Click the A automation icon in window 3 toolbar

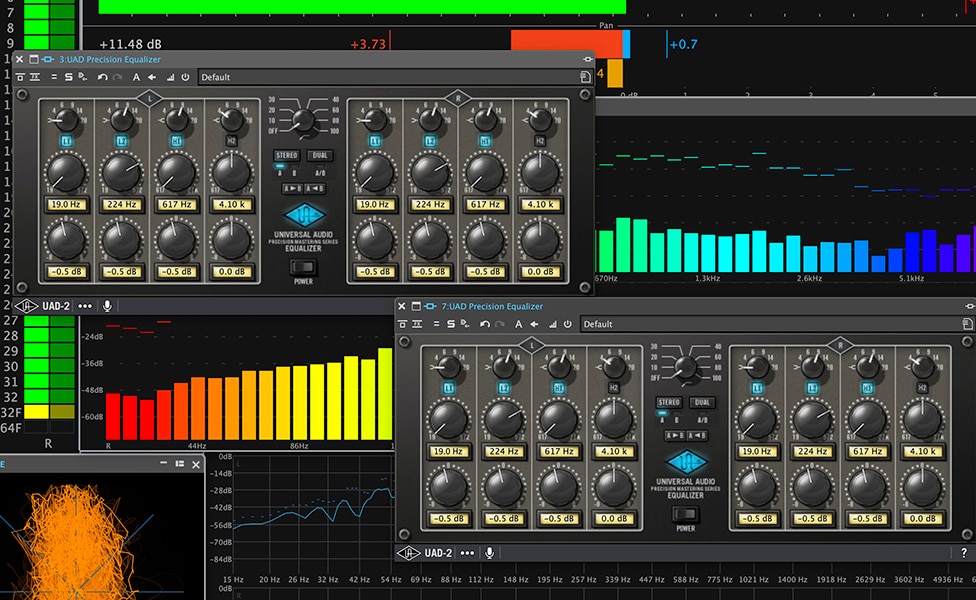point(136,77)
